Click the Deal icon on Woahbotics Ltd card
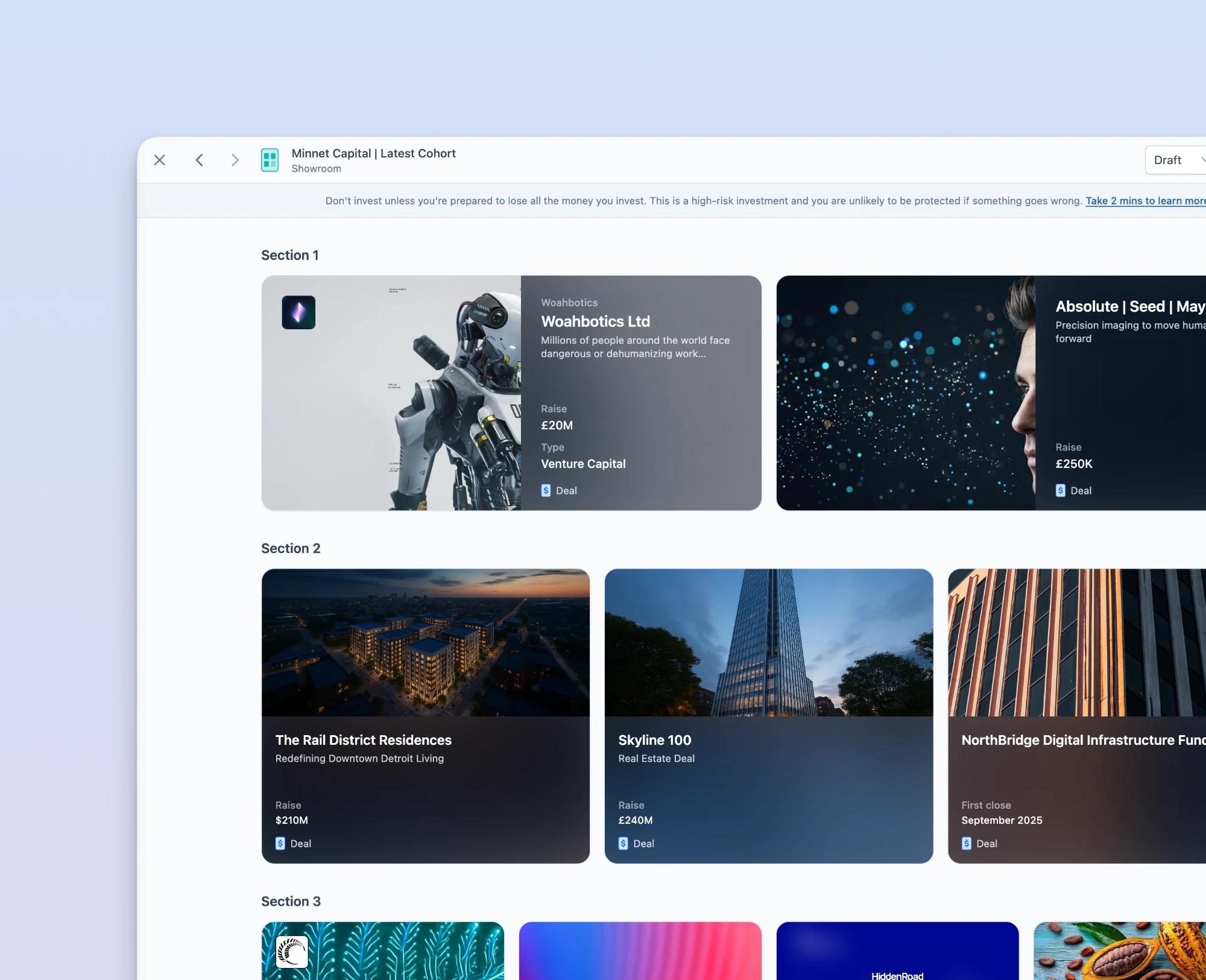The image size is (1206, 980). coord(546,490)
